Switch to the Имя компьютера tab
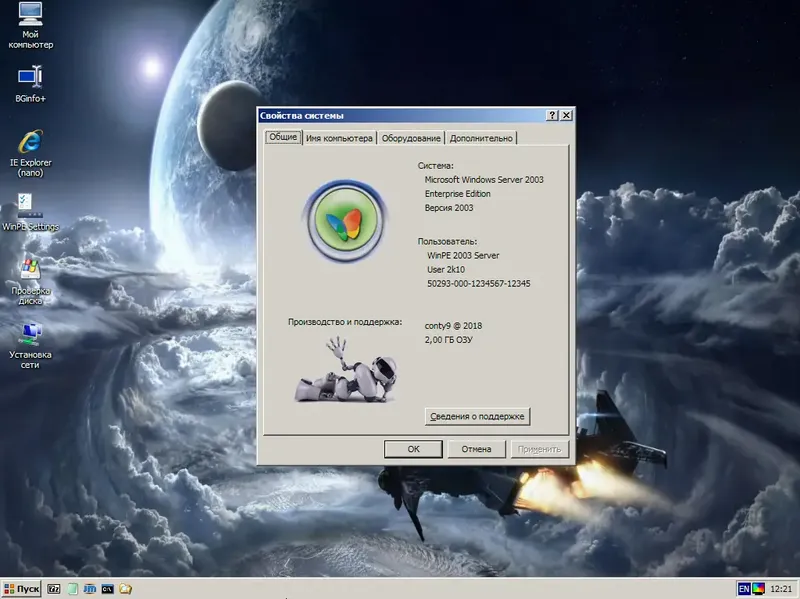 coord(339,138)
